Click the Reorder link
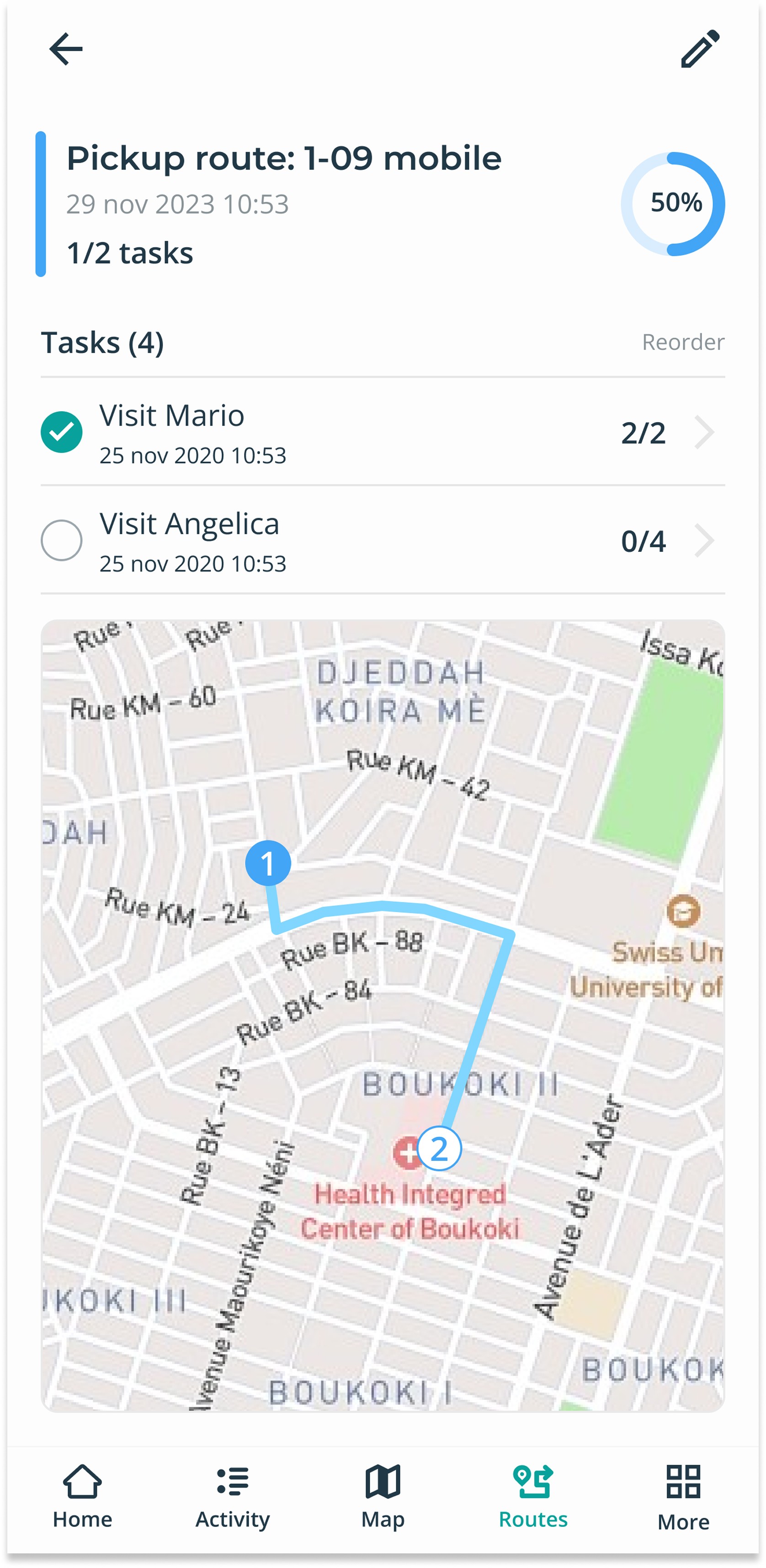 (683, 342)
